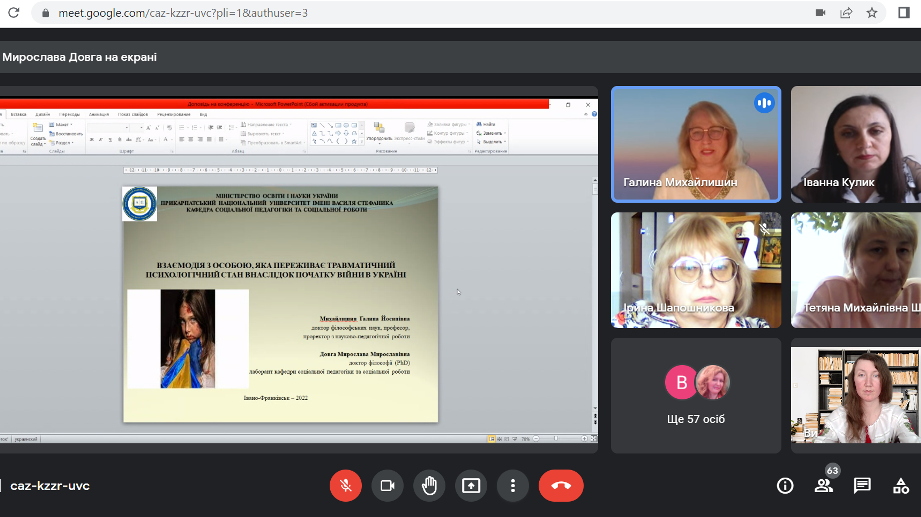Open the Activities panel icon
Screen dimensions: 921x517
[901, 485]
